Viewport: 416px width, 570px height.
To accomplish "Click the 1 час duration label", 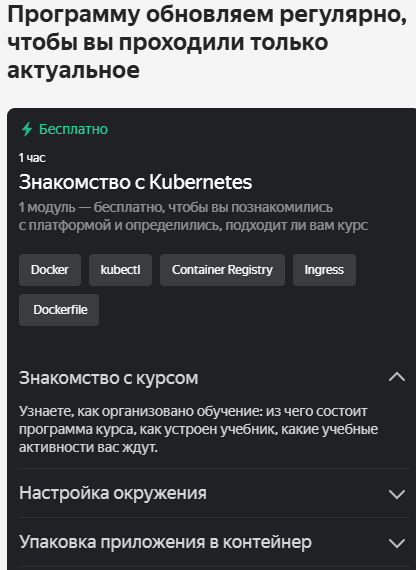I will (x=32, y=158).
